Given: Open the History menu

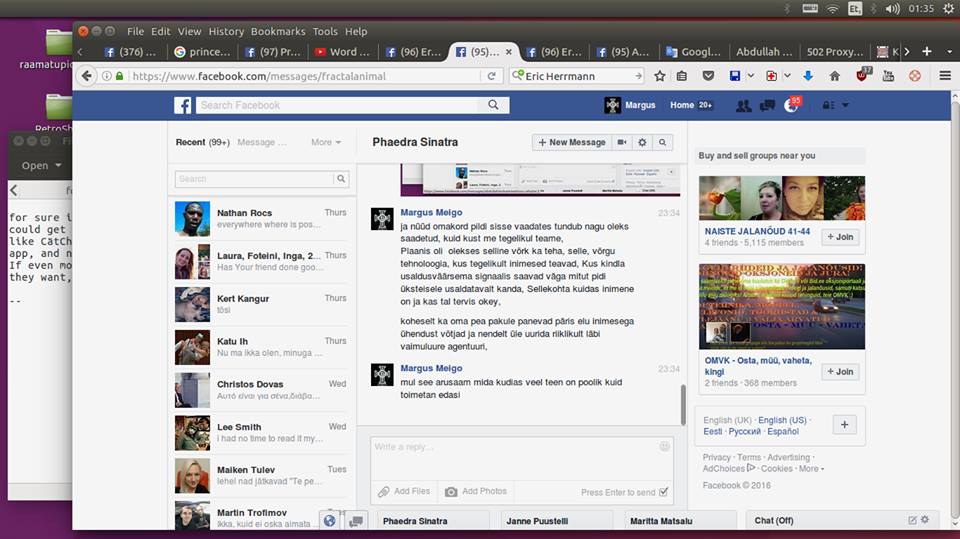Looking at the screenshot, I should click(x=226, y=31).
